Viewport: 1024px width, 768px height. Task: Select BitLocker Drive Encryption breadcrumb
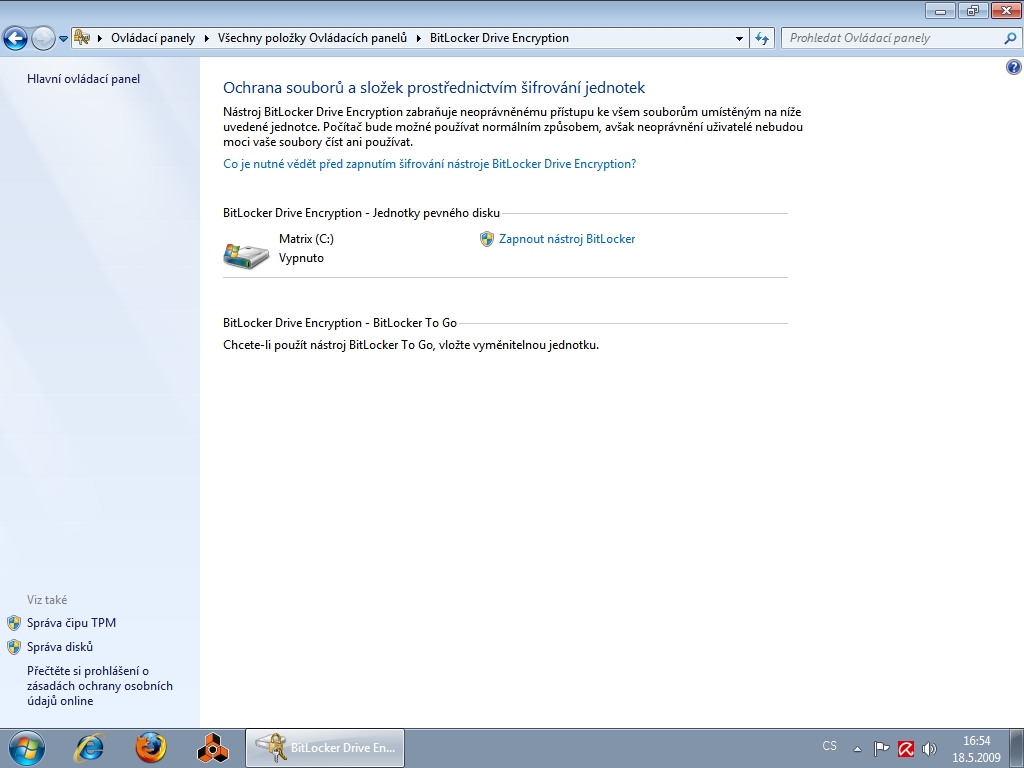click(499, 38)
